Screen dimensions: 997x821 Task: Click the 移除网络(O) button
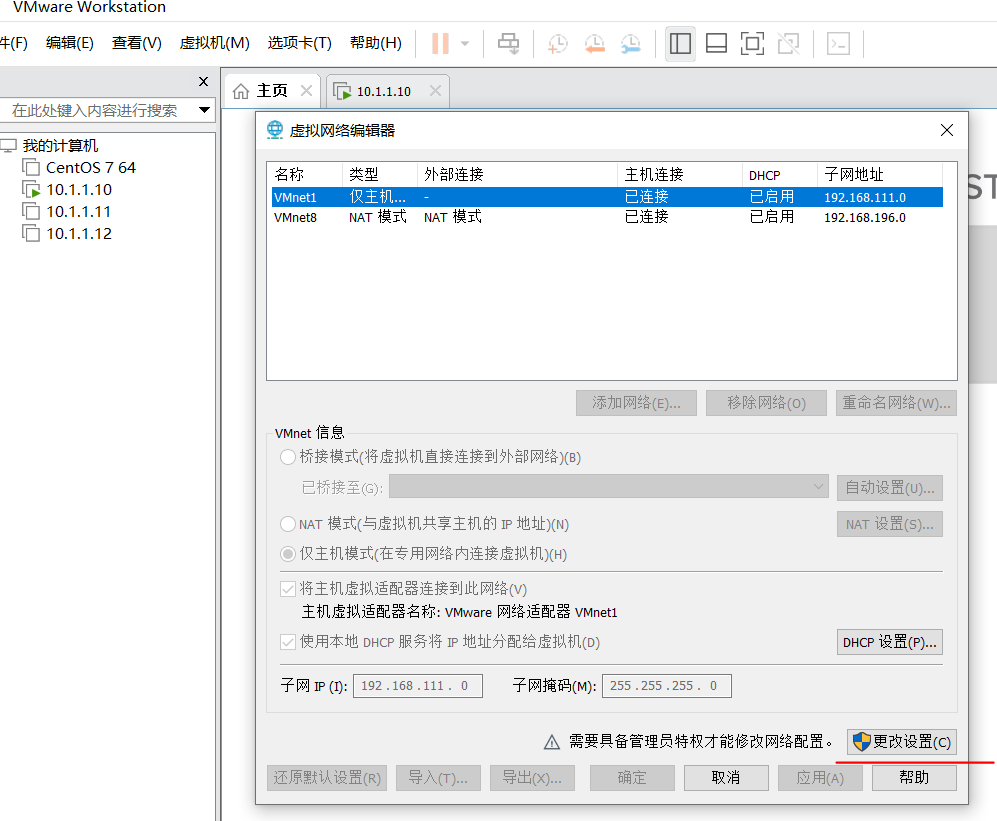point(766,403)
